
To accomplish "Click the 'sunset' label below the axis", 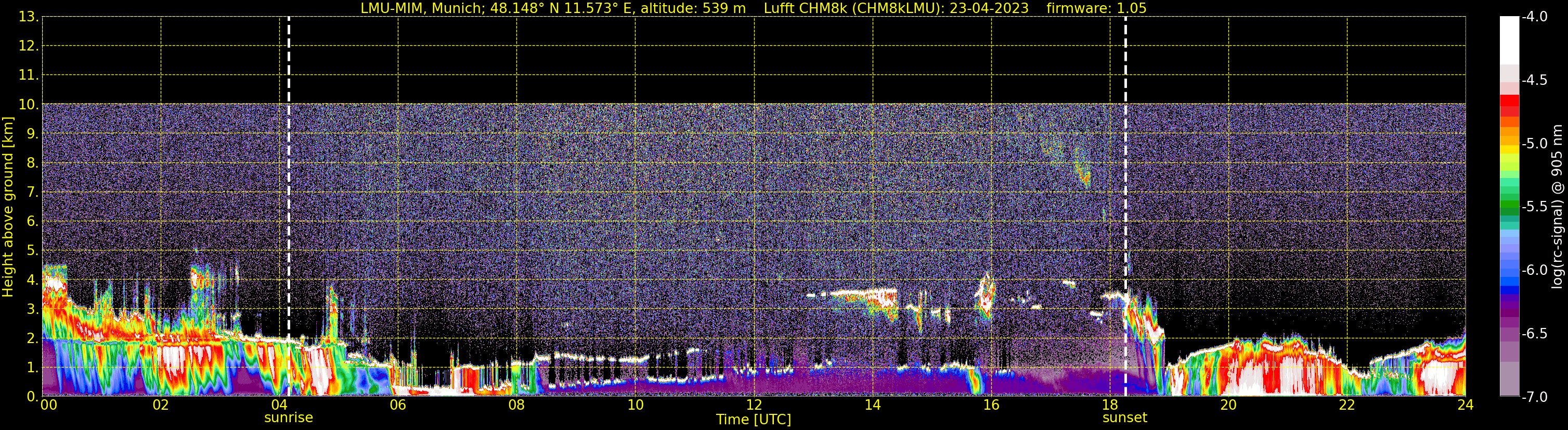I will 1125,418.
